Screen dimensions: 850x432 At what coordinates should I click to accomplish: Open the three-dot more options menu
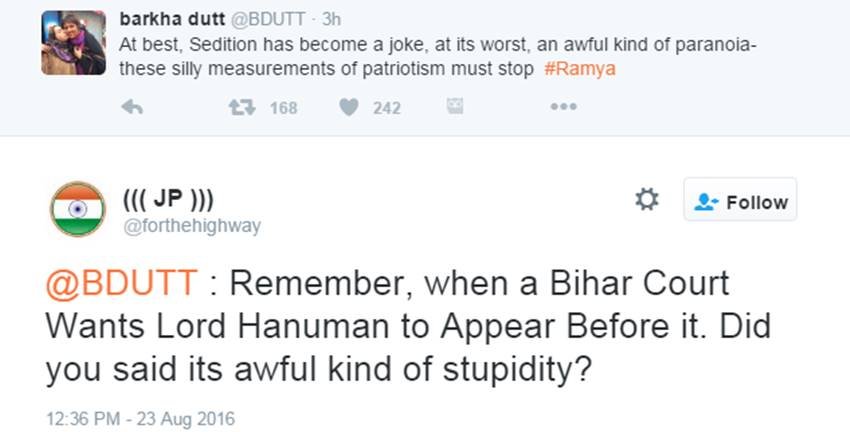(563, 107)
